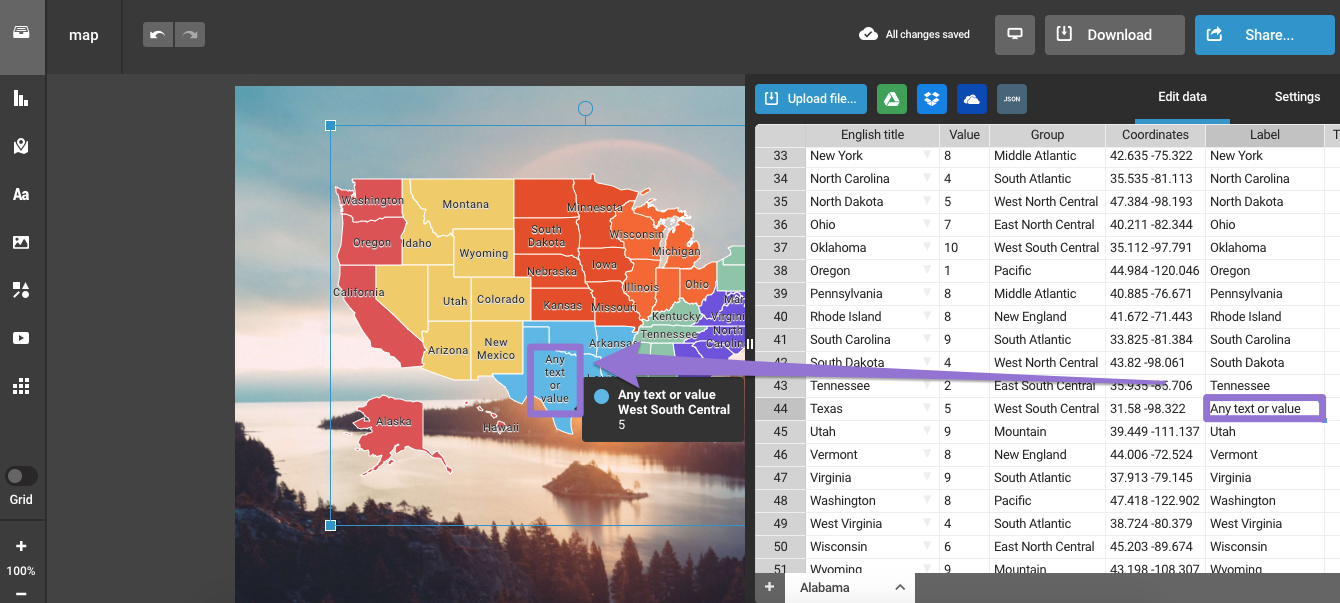Viewport: 1340px width, 603px height.
Task: Start presentation view mode
Action: click(x=1015, y=35)
